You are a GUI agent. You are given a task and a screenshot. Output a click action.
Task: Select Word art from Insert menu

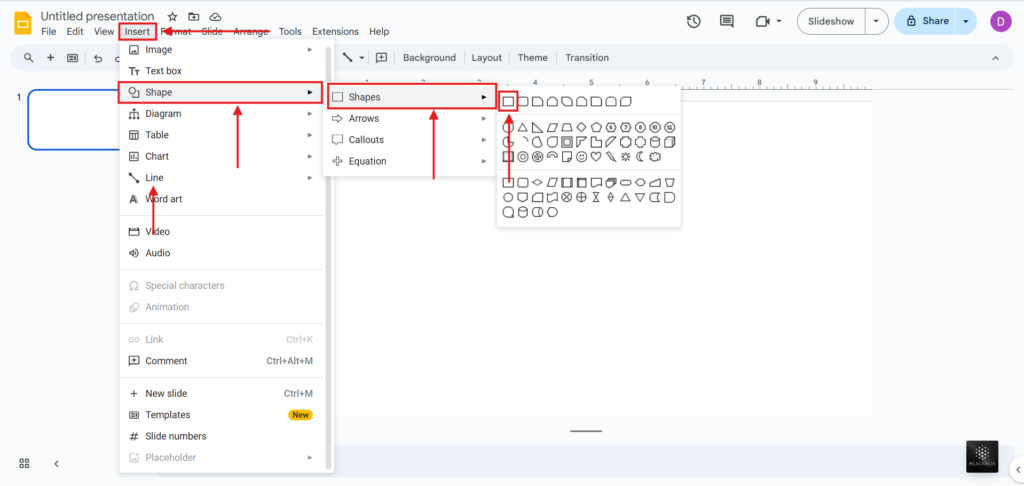click(x=163, y=199)
